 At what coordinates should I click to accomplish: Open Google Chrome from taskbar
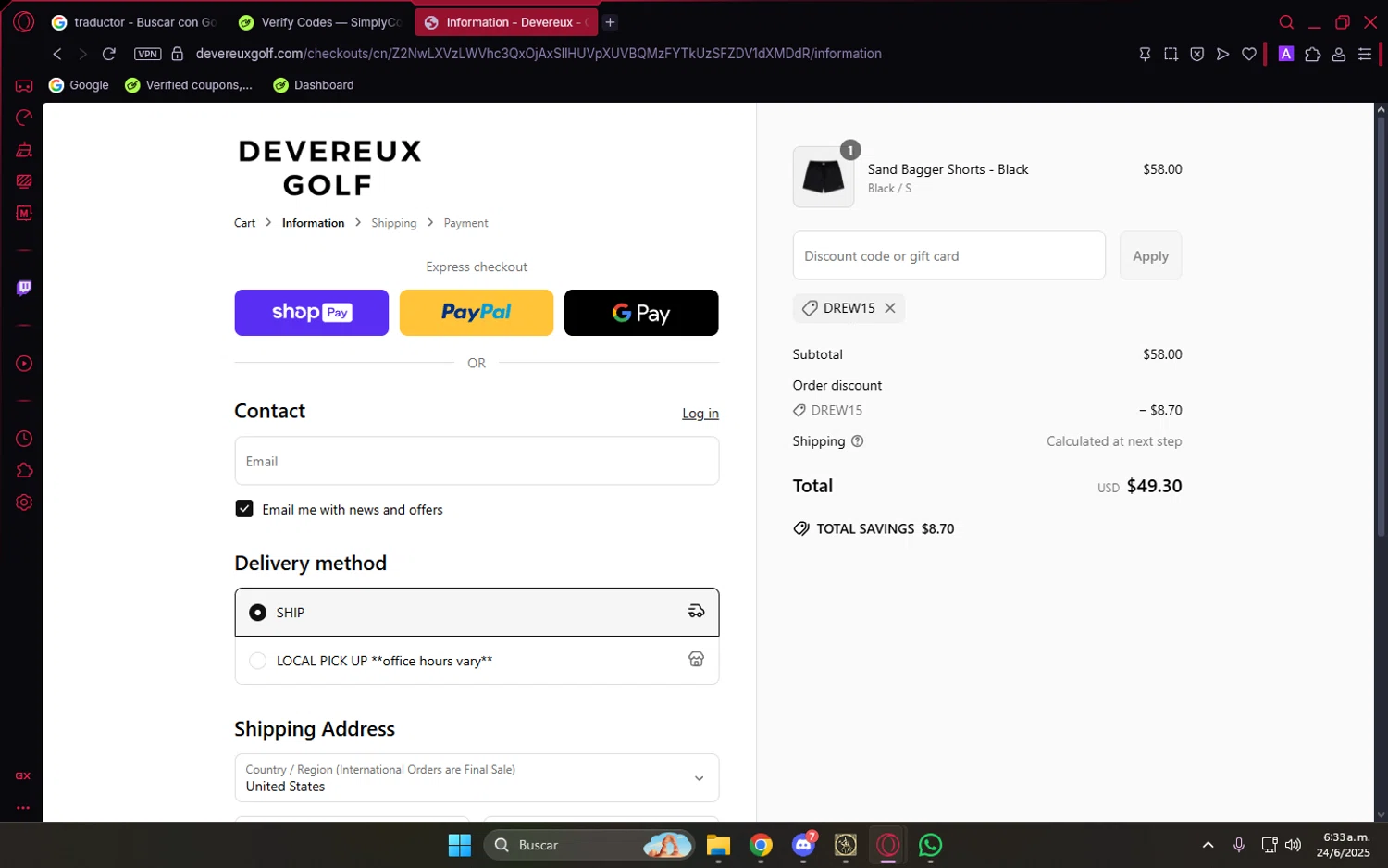(761, 845)
